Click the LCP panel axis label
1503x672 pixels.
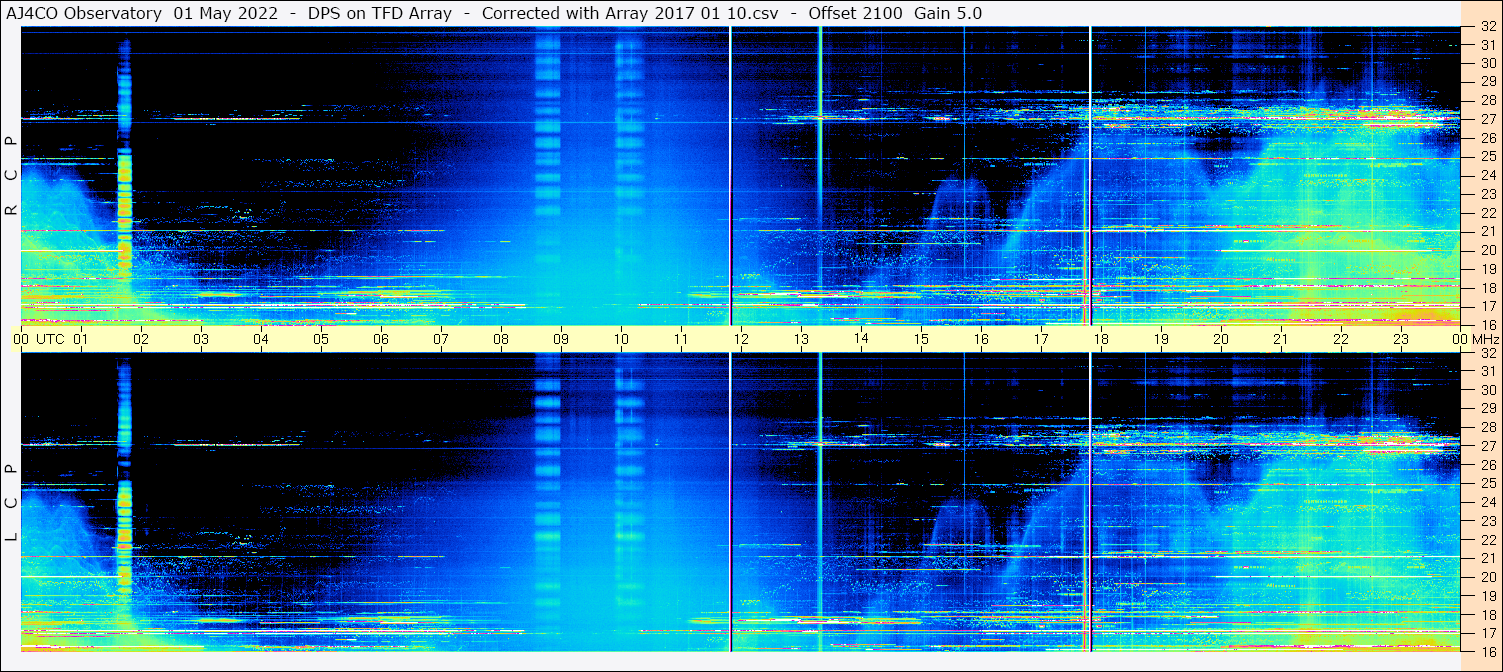[11, 503]
